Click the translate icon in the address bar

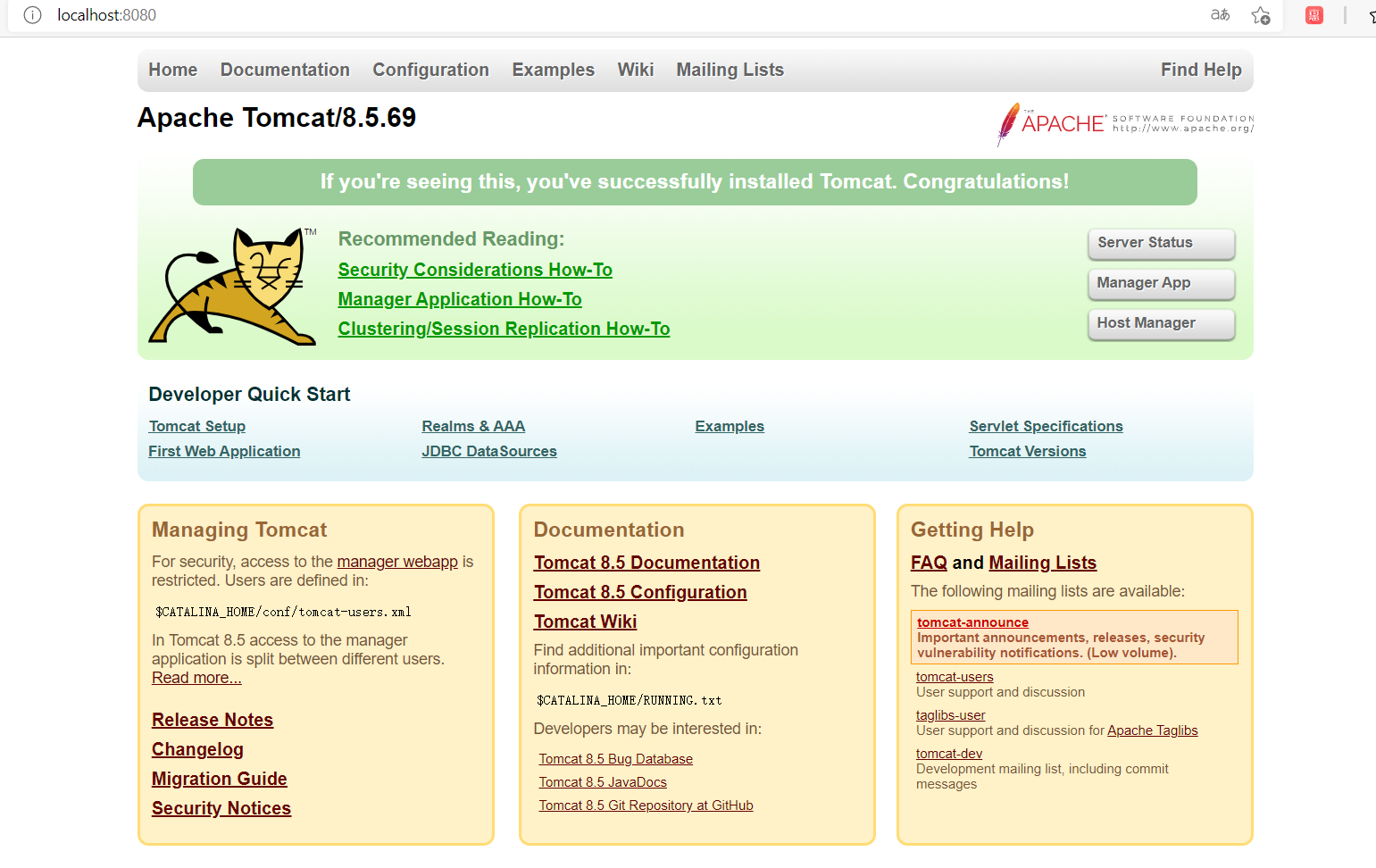pos(1220,15)
